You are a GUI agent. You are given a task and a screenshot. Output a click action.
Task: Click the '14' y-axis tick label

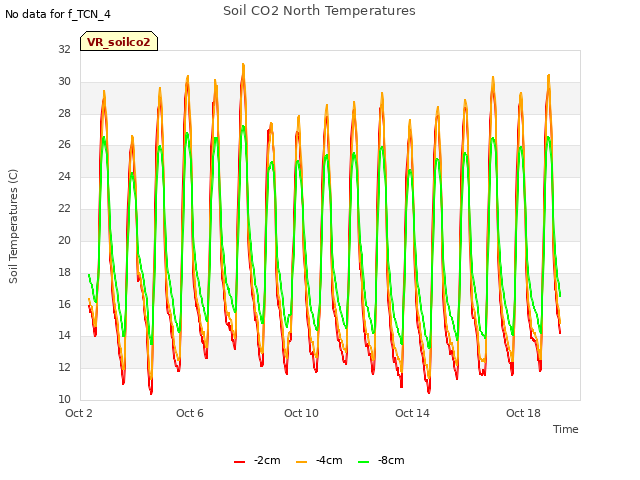tap(64, 336)
